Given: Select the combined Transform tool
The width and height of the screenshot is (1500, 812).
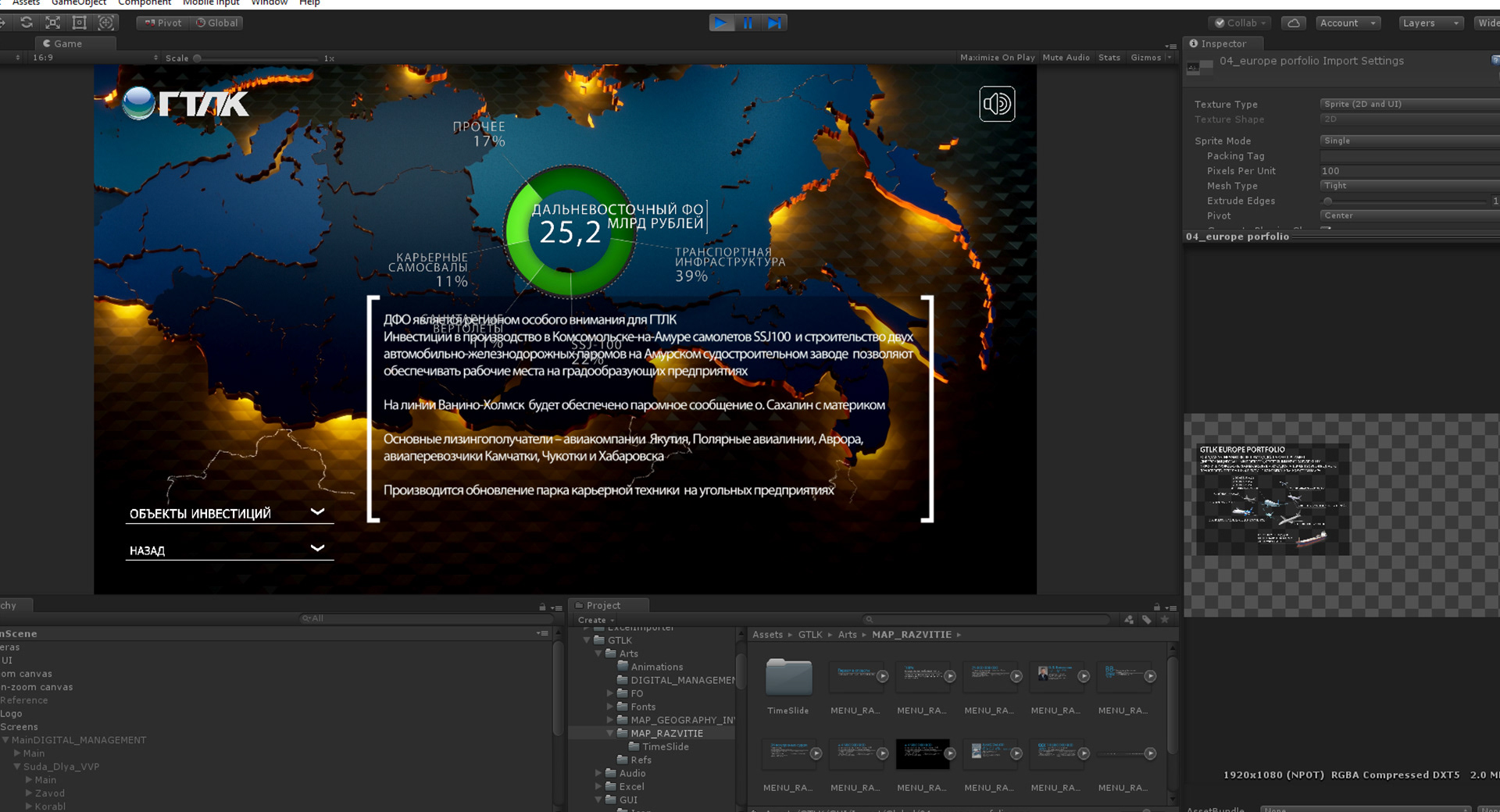Looking at the screenshot, I should [x=106, y=23].
